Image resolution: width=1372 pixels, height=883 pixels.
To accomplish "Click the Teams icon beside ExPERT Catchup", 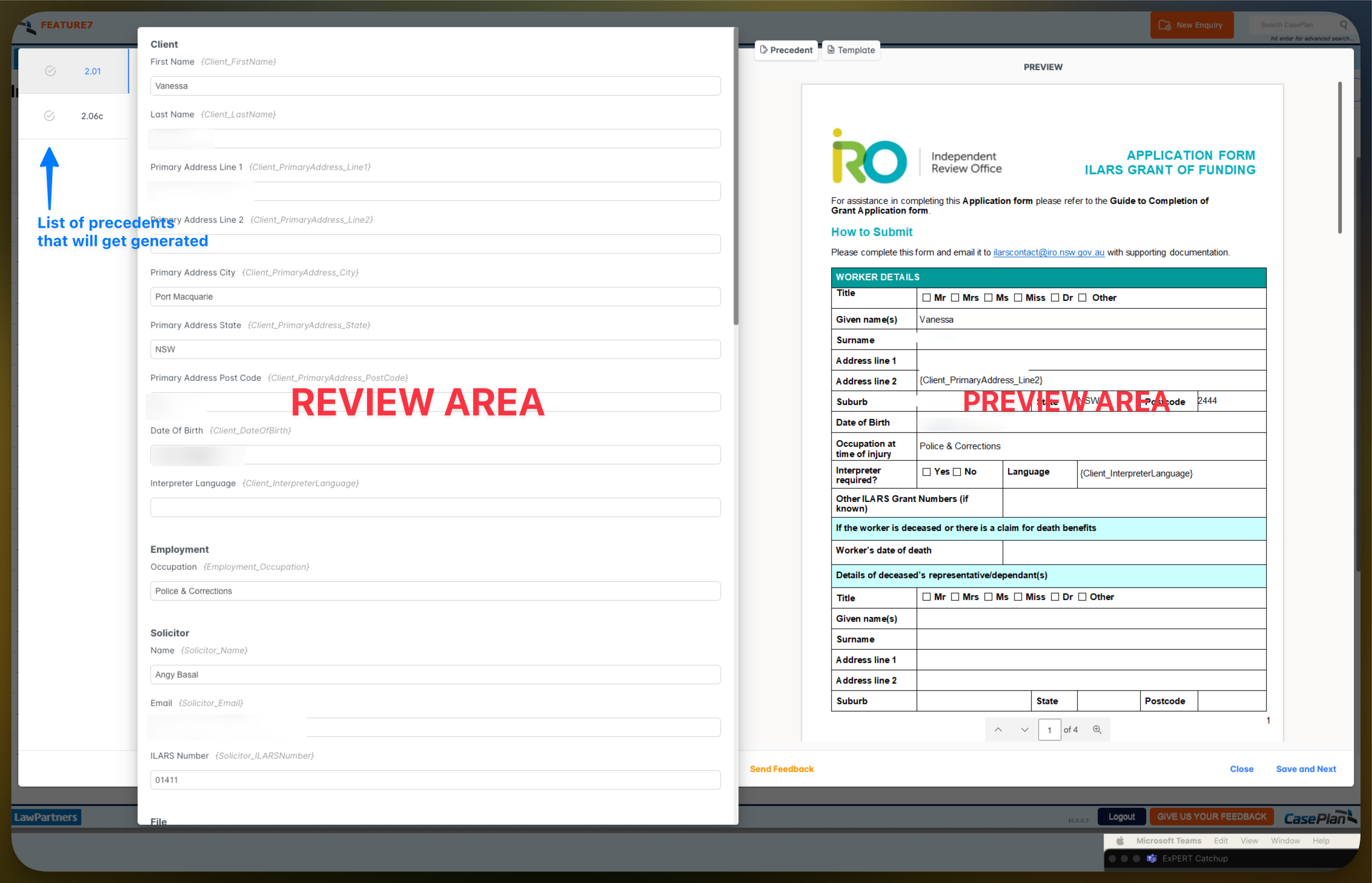I will (x=1152, y=858).
